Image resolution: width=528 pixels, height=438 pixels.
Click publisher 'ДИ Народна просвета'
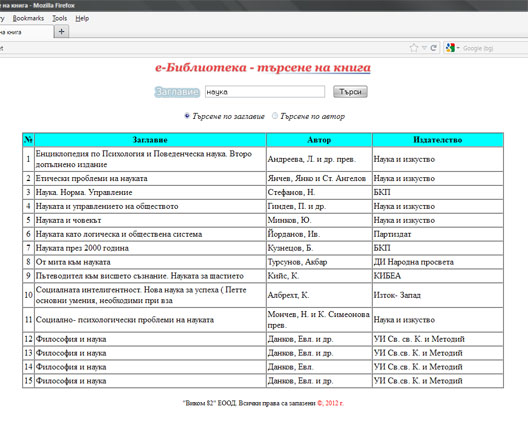(414, 262)
